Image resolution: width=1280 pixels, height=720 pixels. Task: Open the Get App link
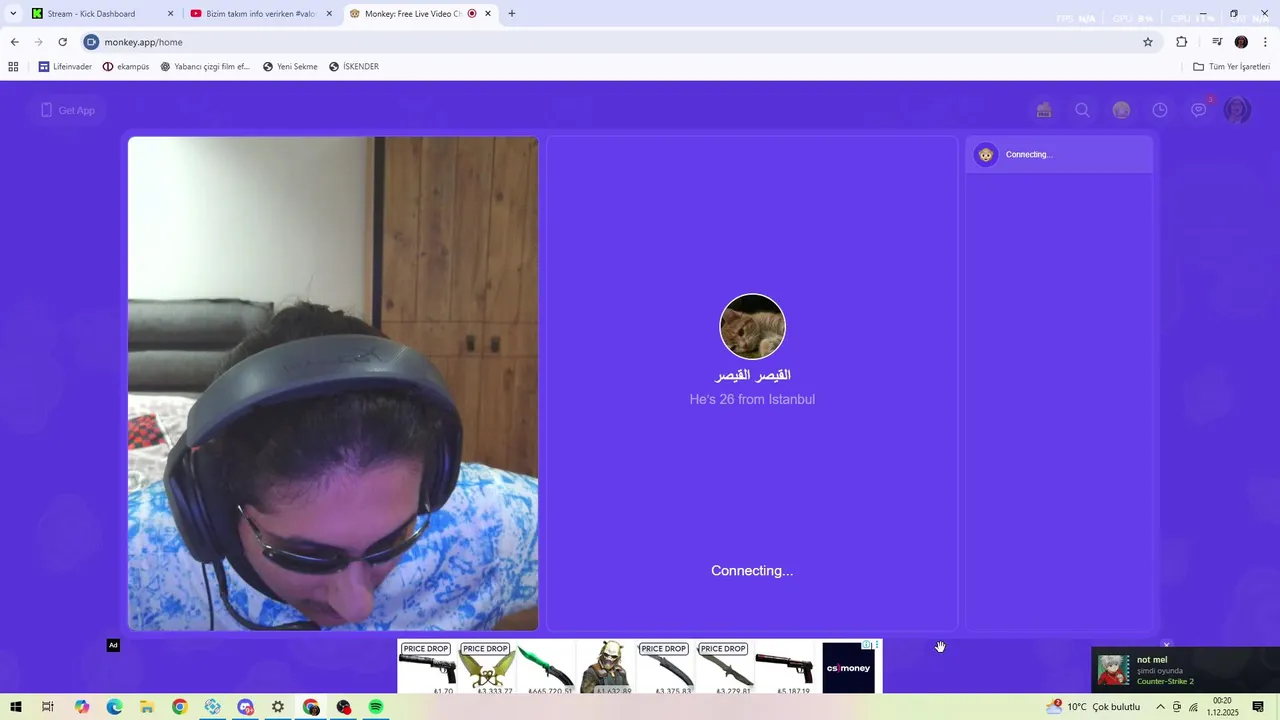tap(68, 110)
